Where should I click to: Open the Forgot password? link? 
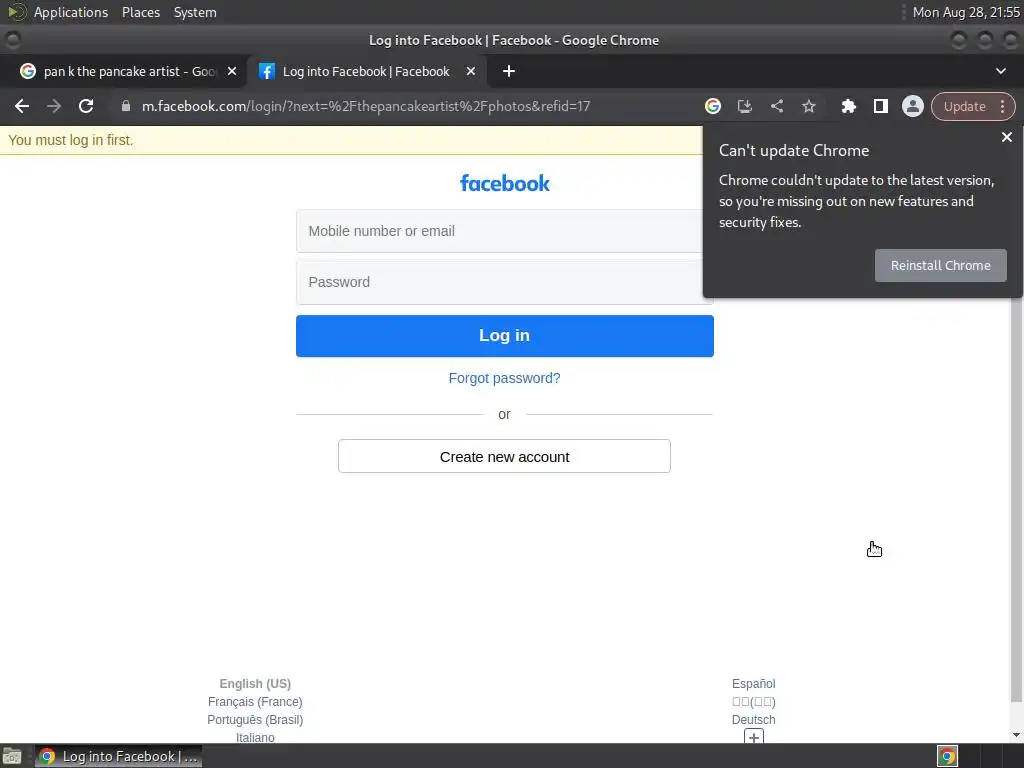pos(504,378)
